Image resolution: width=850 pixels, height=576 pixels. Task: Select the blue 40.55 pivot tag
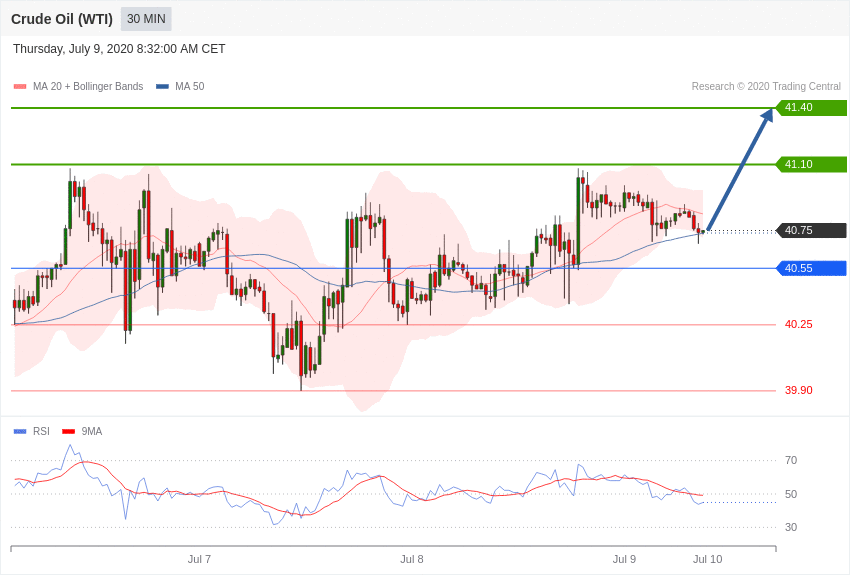click(811, 268)
